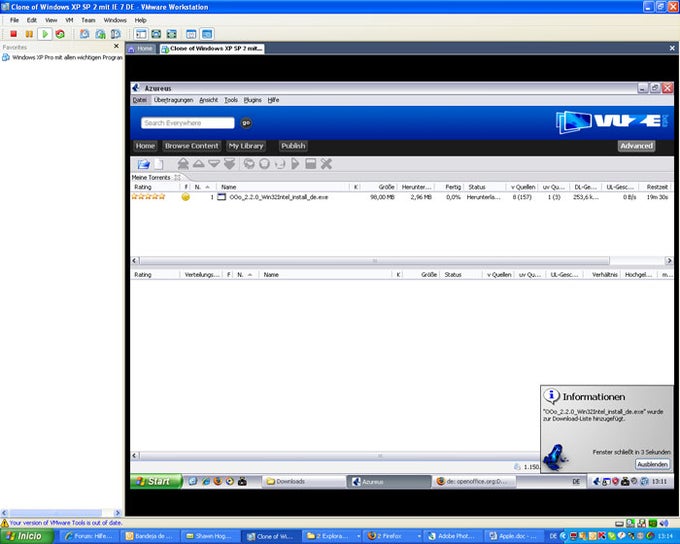Click the Revert to Snapshot icon
680x544 pixels.
click(100, 34)
